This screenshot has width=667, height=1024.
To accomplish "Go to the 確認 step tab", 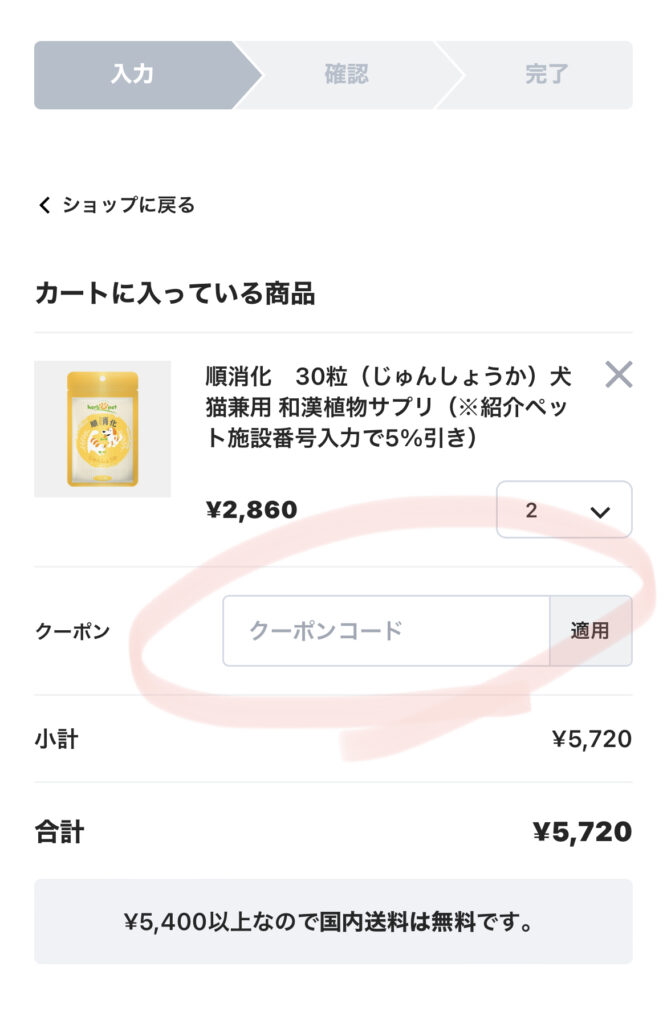I will (346, 75).
